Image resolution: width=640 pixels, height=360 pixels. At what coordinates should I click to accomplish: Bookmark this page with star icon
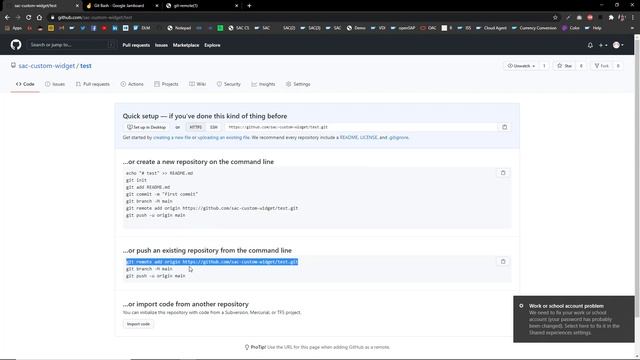(555, 18)
